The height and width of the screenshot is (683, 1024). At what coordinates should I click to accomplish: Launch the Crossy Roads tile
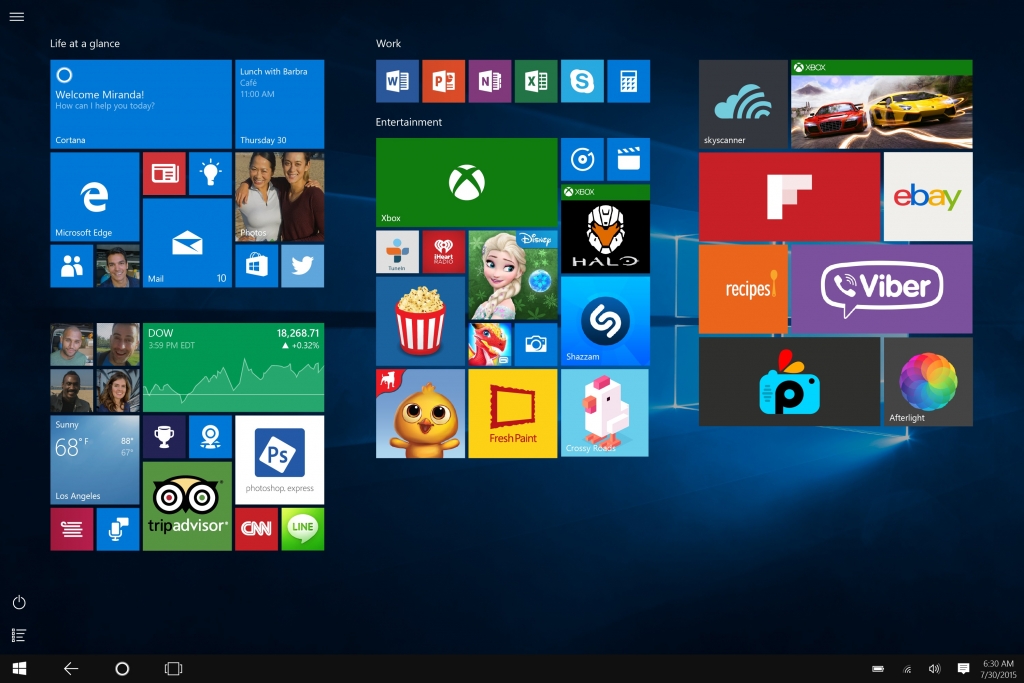tap(605, 413)
